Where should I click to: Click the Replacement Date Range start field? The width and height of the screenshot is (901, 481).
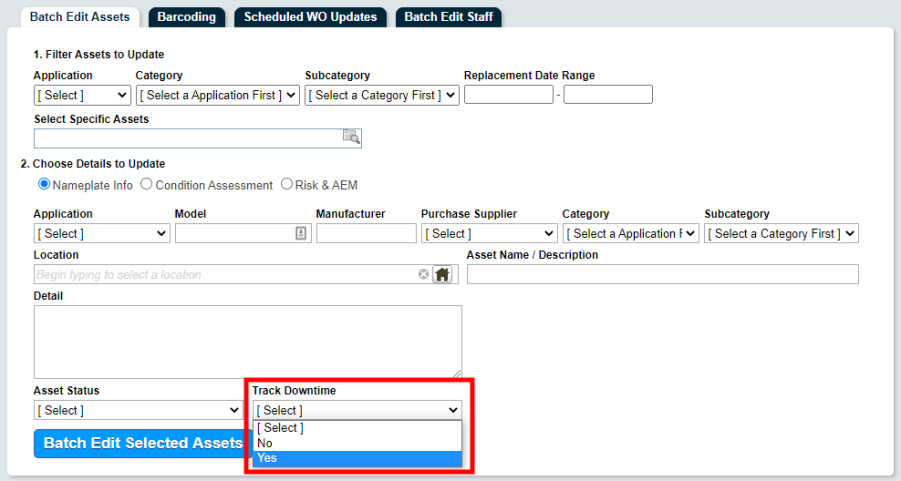click(509, 94)
